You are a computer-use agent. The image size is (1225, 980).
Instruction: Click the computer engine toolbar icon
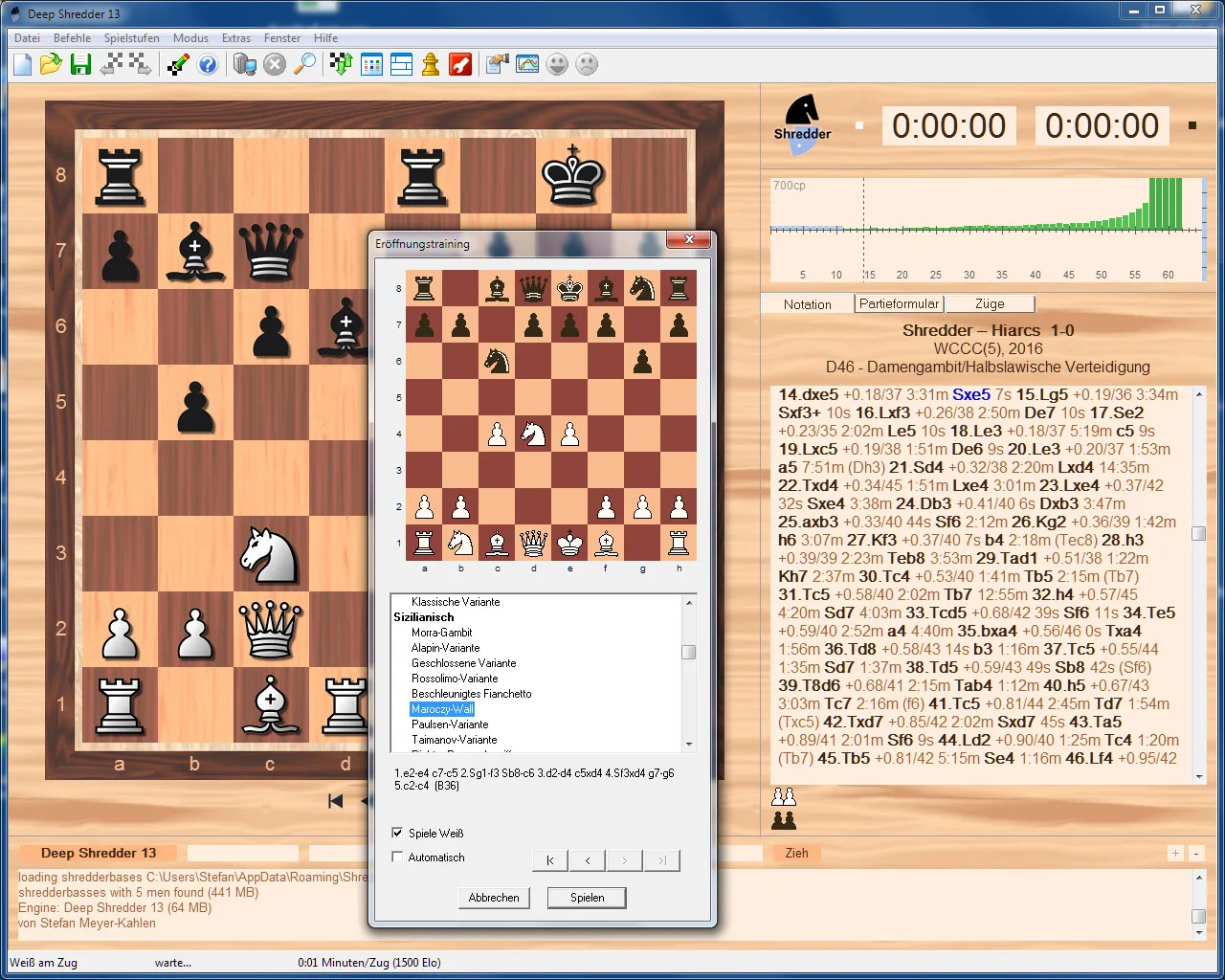click(245, 64)
